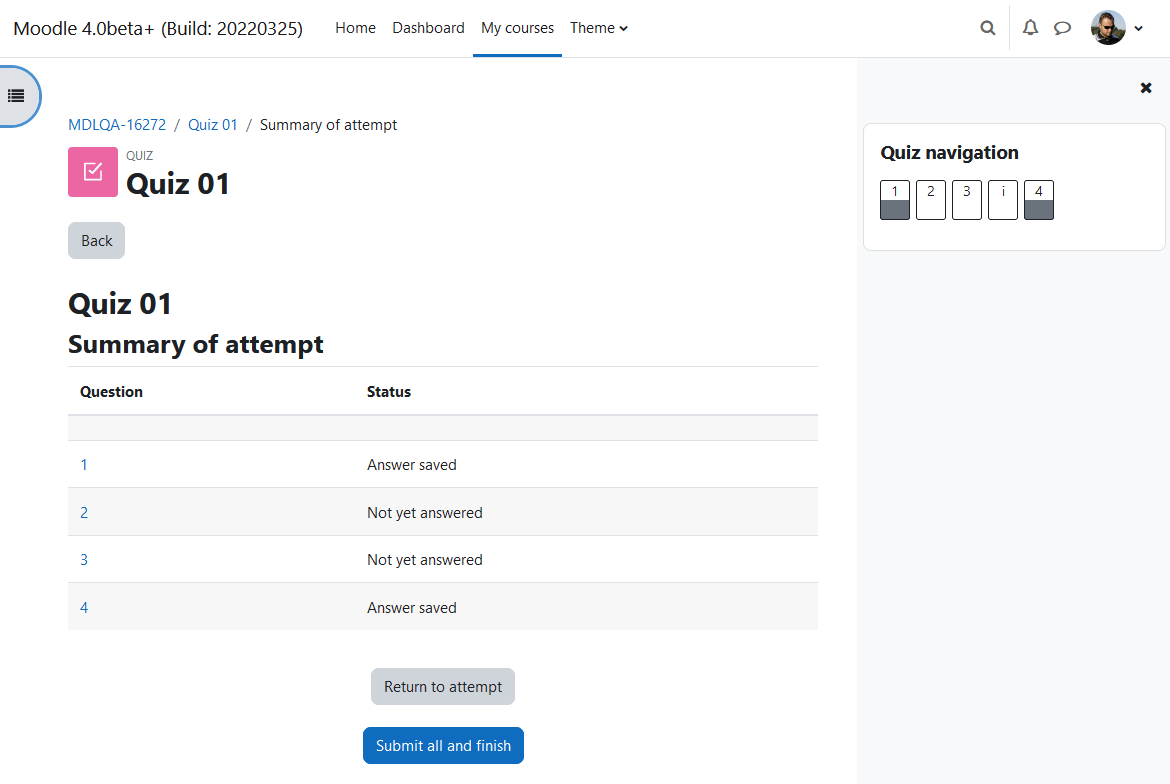Click the Return to attempt button

coord(442,686)
